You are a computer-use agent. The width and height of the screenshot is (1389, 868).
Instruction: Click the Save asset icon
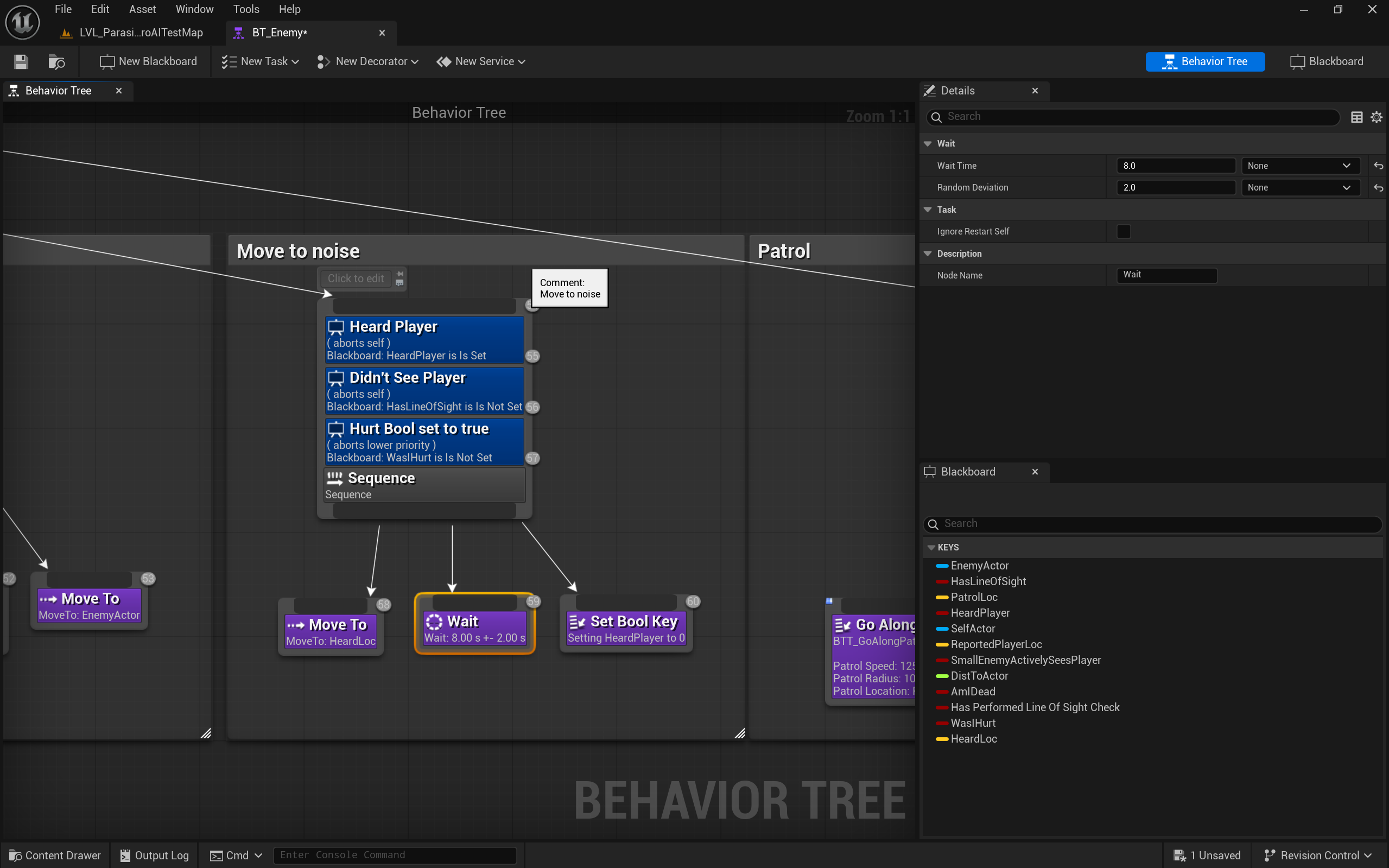click(x=21, y=61)
